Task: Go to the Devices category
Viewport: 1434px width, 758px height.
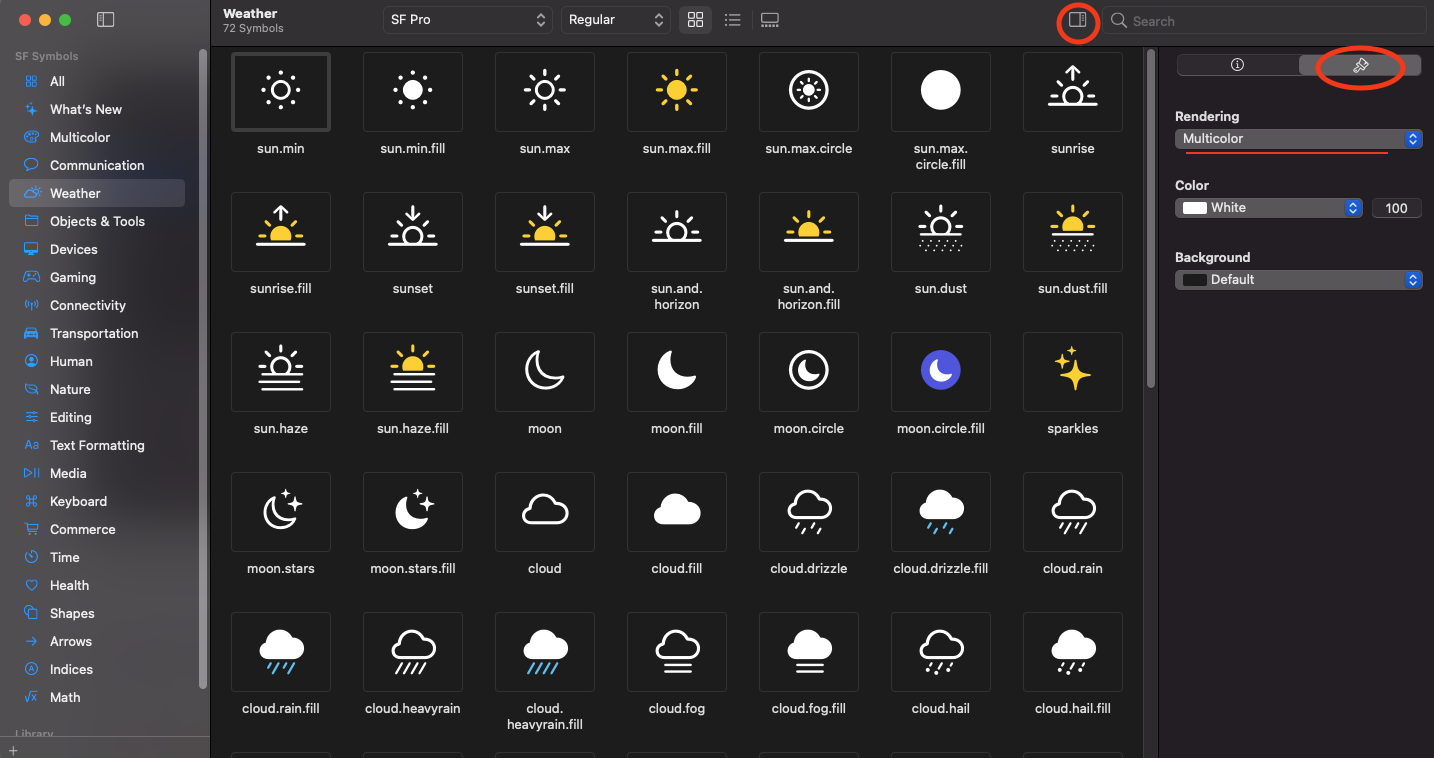Action: 97,249
